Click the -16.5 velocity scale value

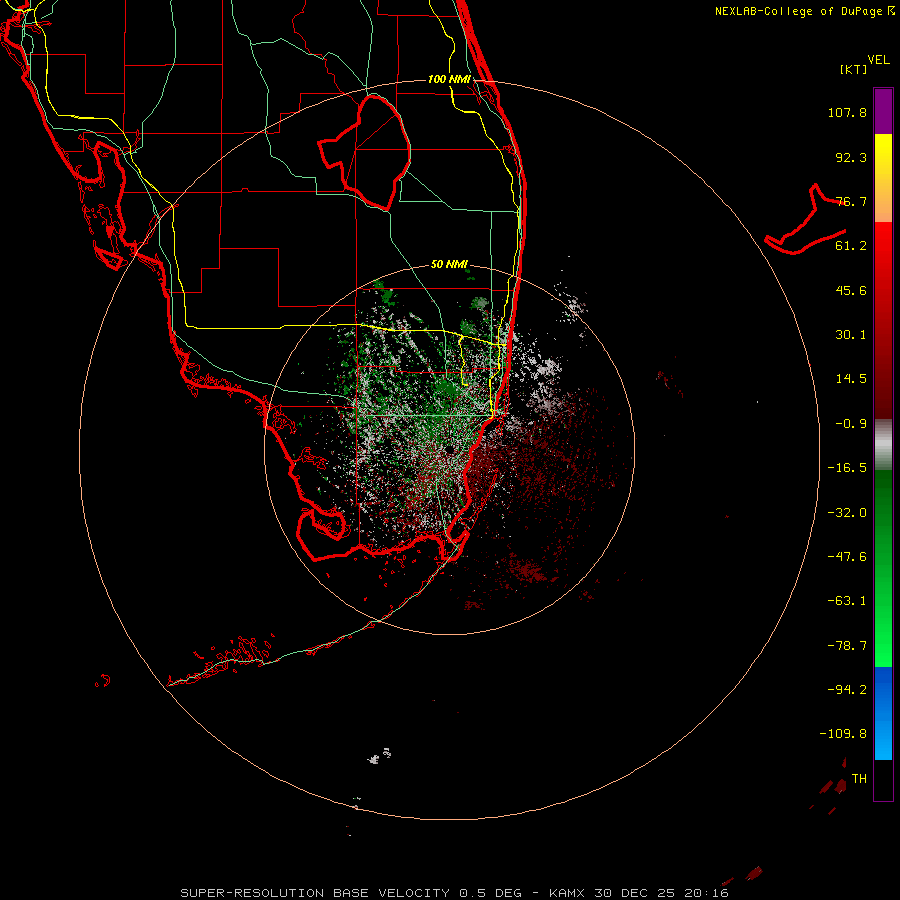coord(847,468)
